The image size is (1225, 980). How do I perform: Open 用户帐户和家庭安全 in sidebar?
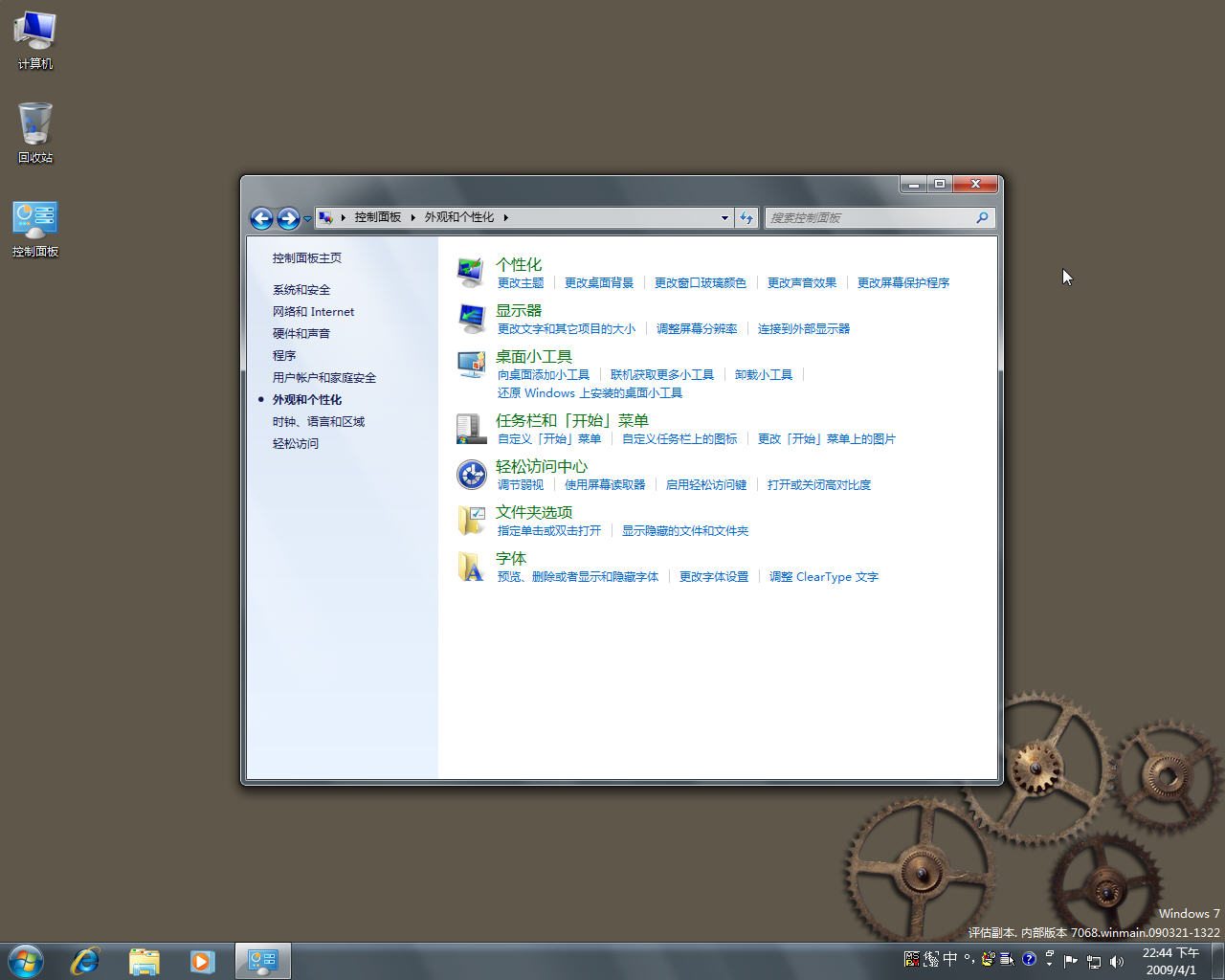point(324,378)
